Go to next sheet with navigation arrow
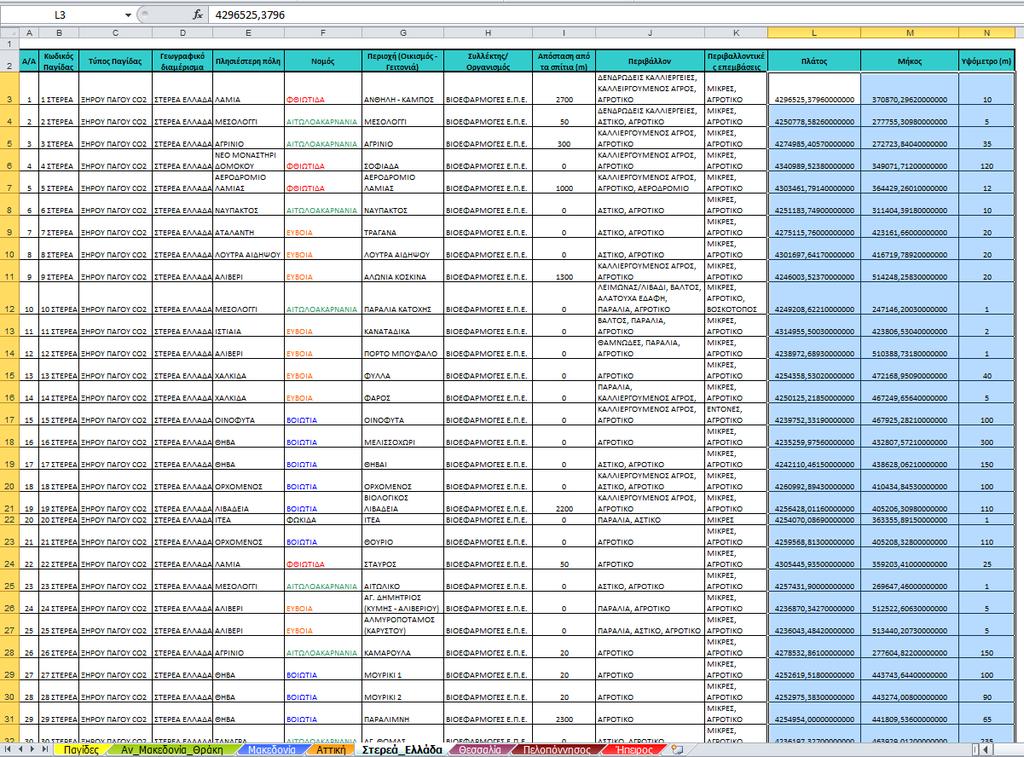This screenshot has height=757, width=1024. [32, 749]
